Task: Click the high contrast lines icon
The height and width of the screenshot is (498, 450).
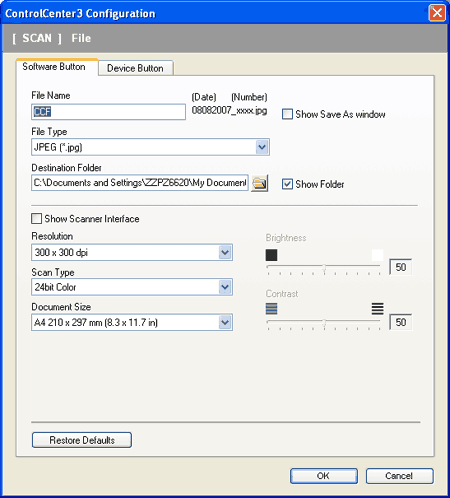Action: pos(377,309)
